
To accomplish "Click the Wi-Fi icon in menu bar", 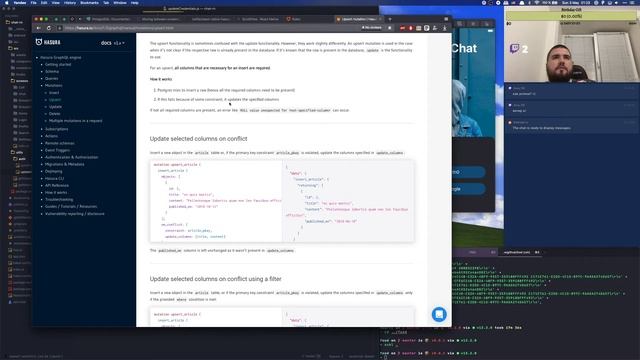I will pyautogui.click(x=537, y=2).
